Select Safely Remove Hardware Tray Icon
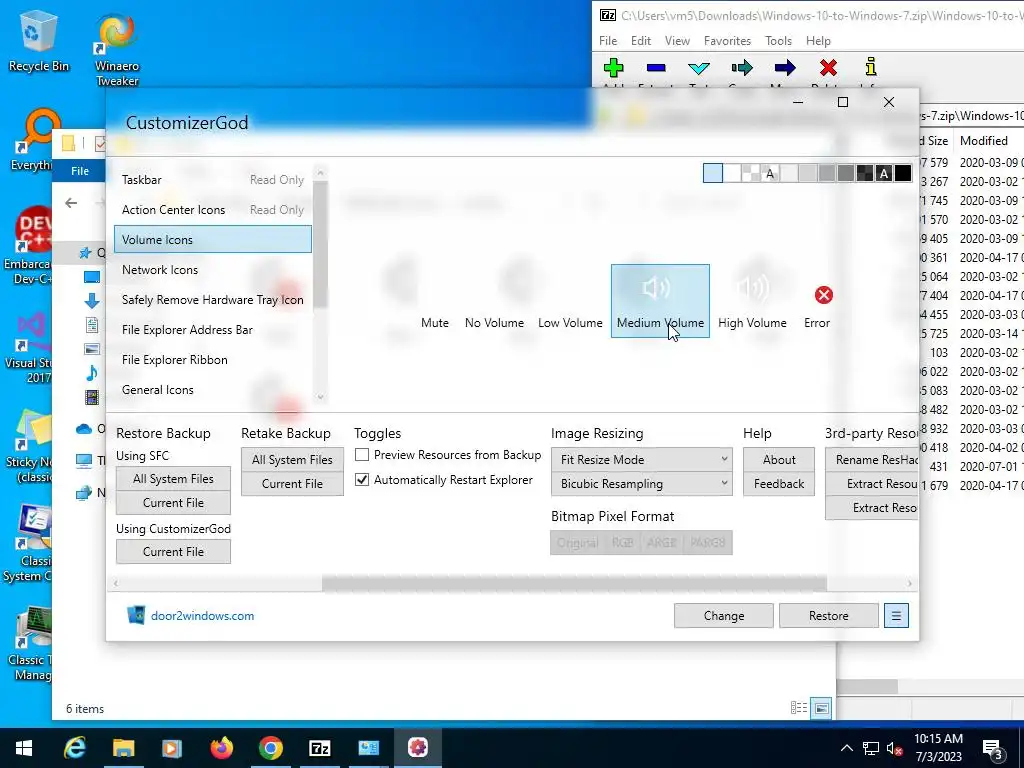 (213, 300)
